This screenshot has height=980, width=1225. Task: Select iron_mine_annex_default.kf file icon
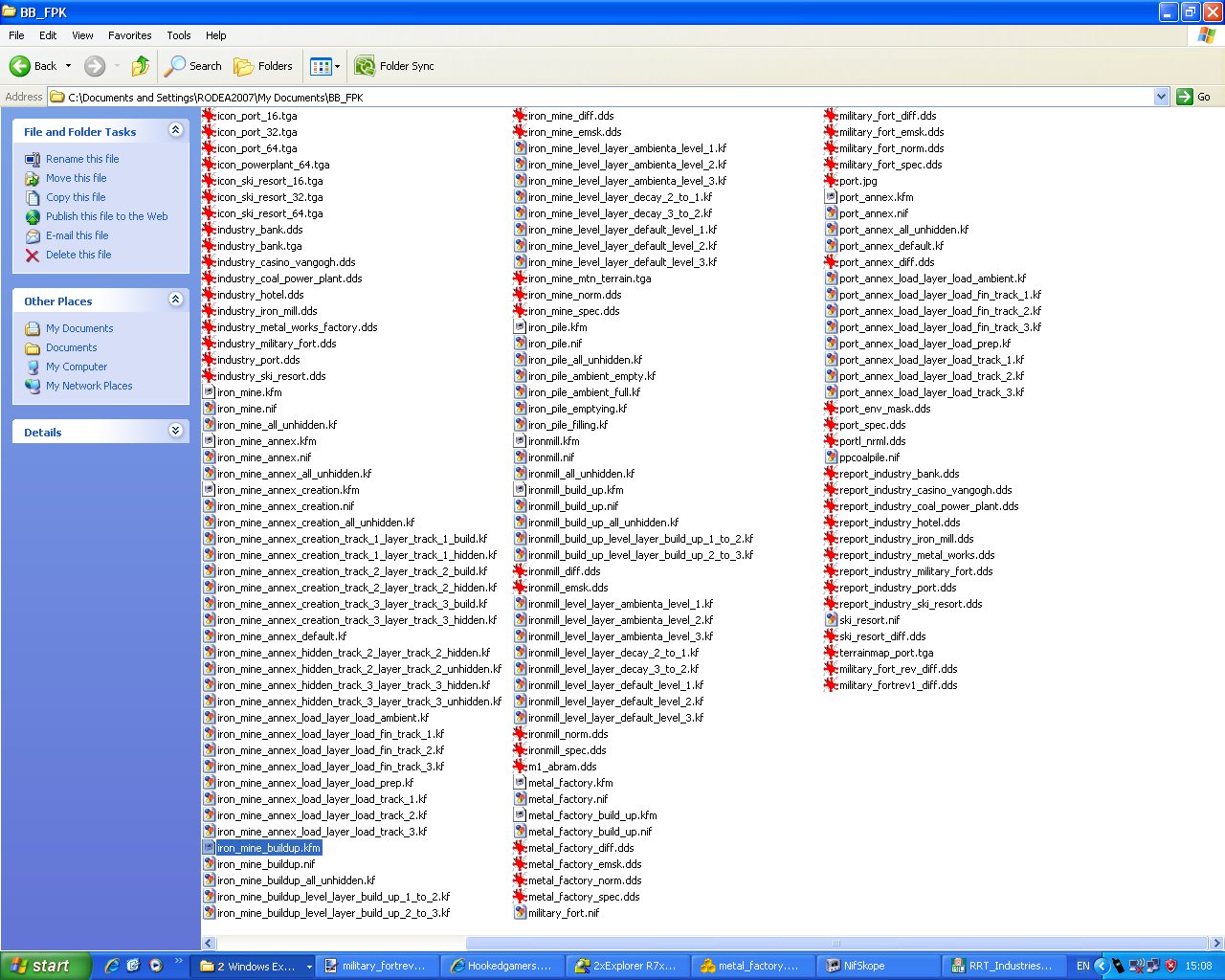click(209, 636)
